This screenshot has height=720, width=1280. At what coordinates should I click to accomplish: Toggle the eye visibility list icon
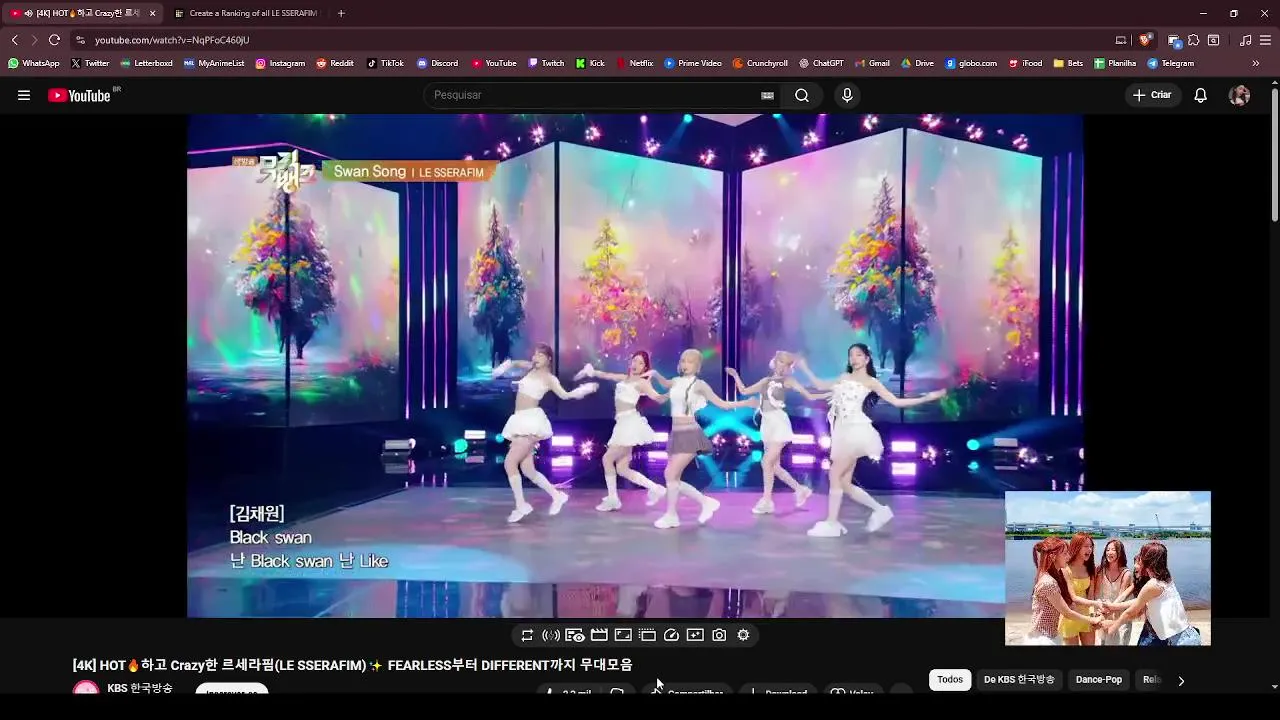point(575,635)
